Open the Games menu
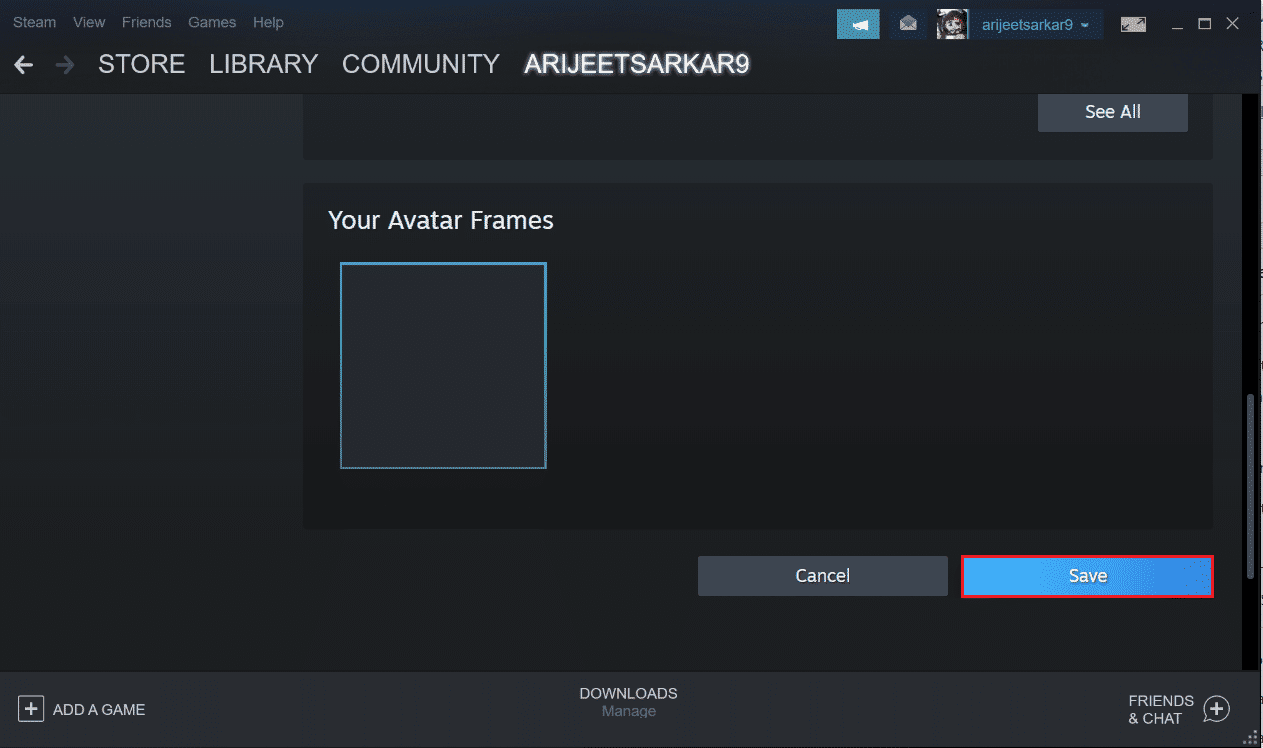Image resolution: width=1263 pixels, height=748 pixels. (x=211, y=21)
